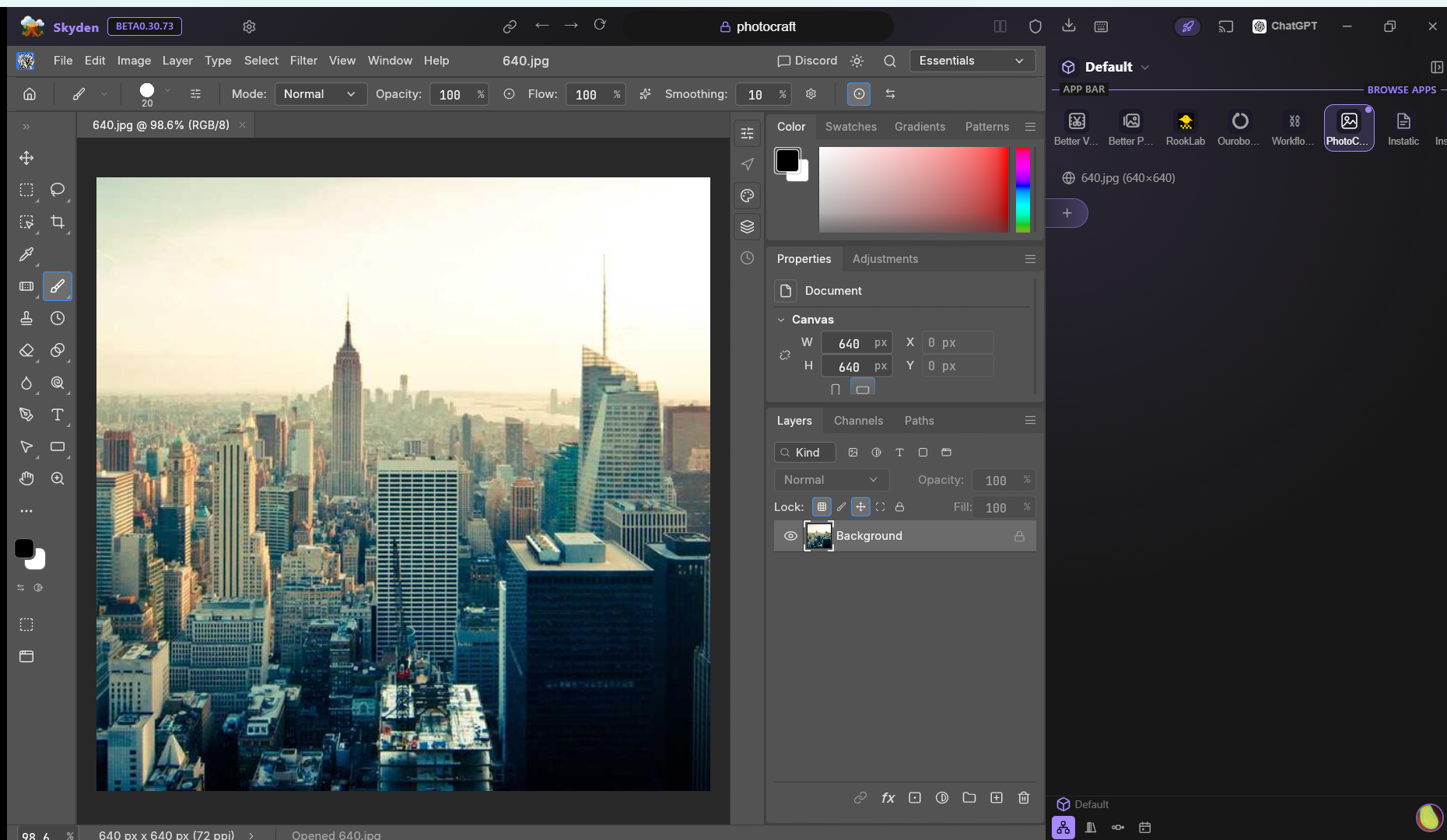Select the Zoom tool
1447x840 pixels.
tap(58, 478)
